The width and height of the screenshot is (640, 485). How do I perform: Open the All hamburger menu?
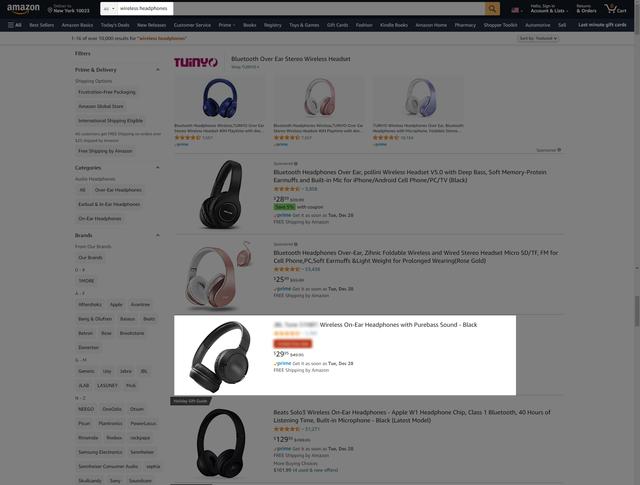[x=15, y=25]
